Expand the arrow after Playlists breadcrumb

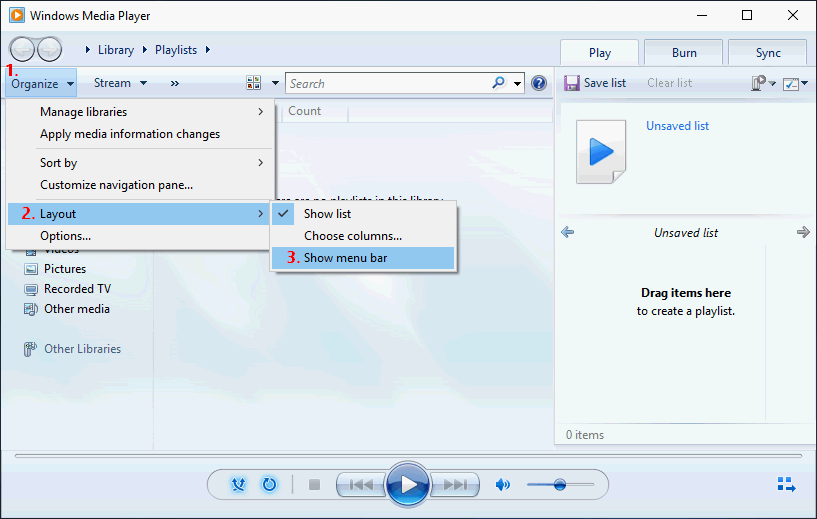[208, 50]
